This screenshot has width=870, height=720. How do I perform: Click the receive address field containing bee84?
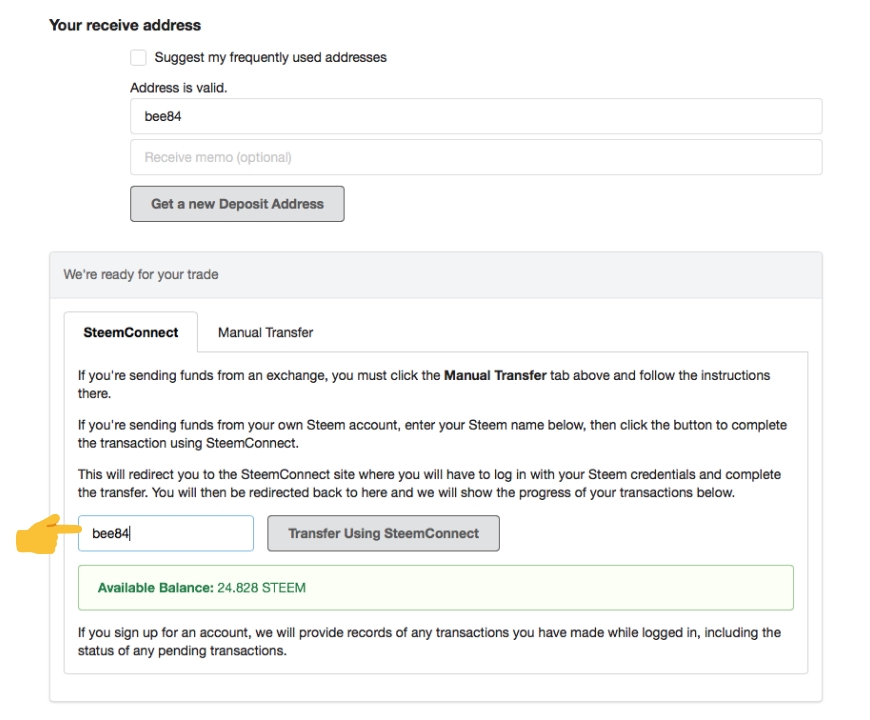point(476,116)
